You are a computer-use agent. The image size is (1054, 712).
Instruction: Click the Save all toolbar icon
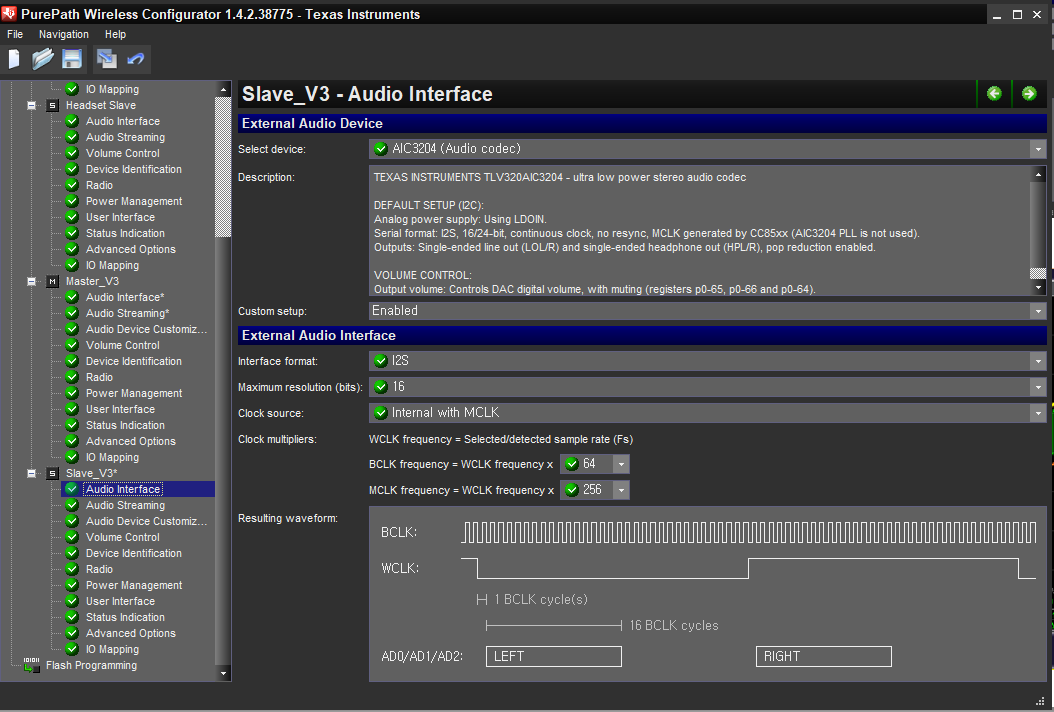click(106, 59)
